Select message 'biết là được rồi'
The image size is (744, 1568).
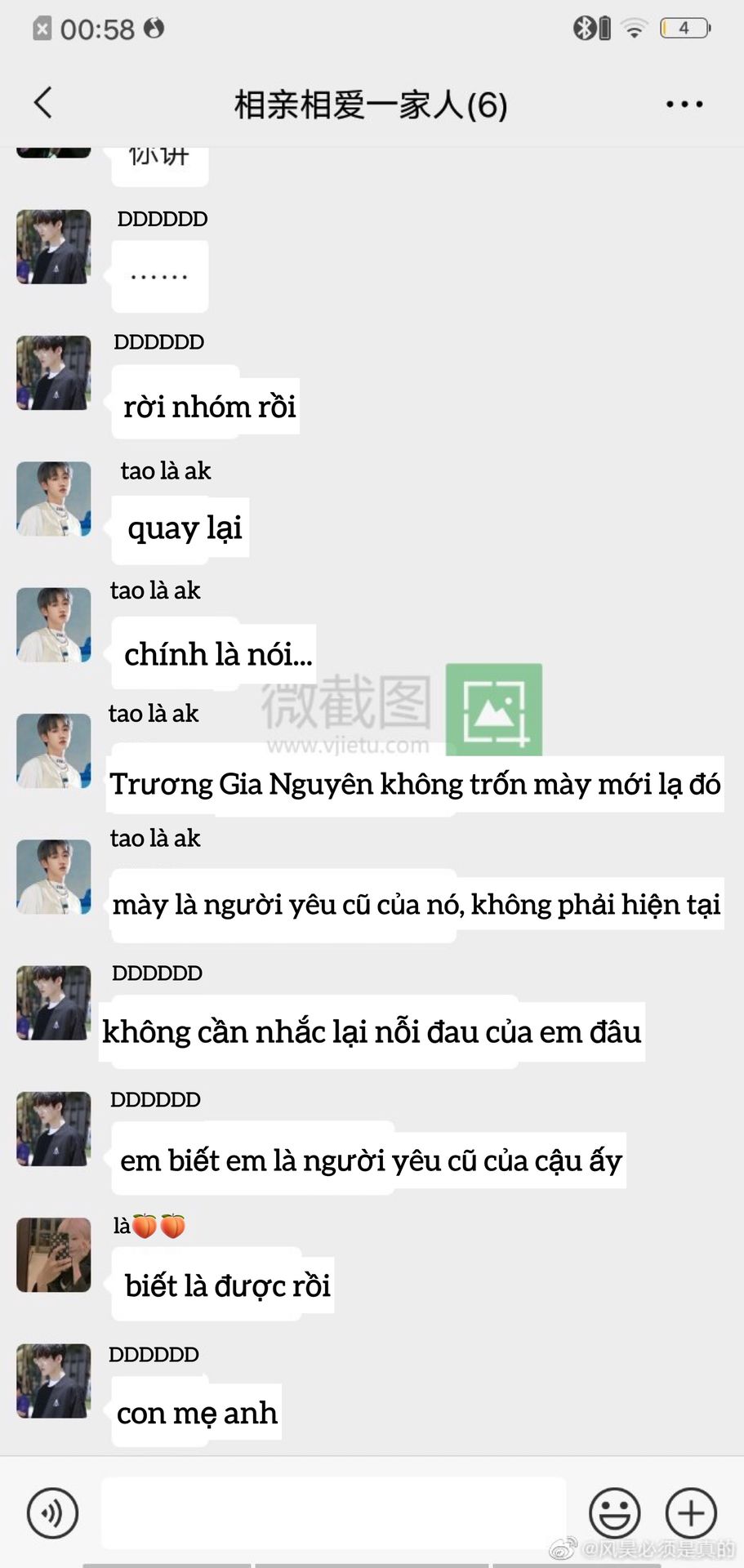(225, 1285)
